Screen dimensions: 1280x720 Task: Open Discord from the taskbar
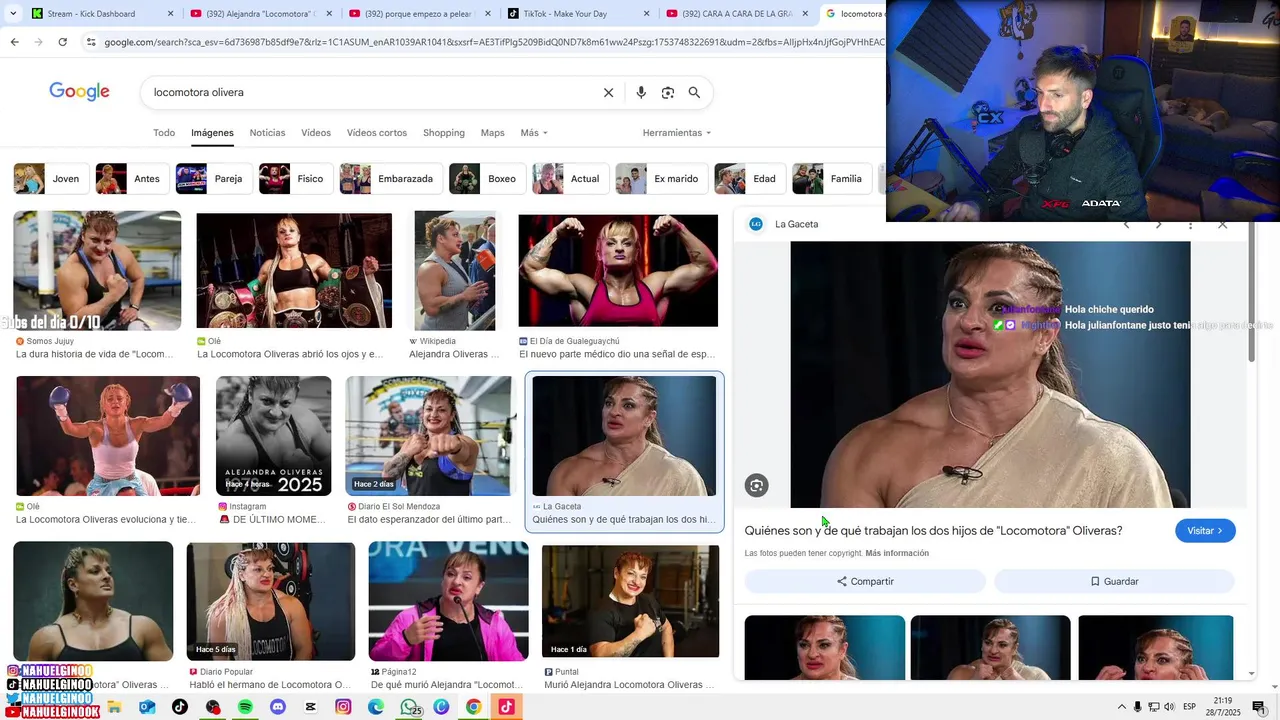(278, 707)
